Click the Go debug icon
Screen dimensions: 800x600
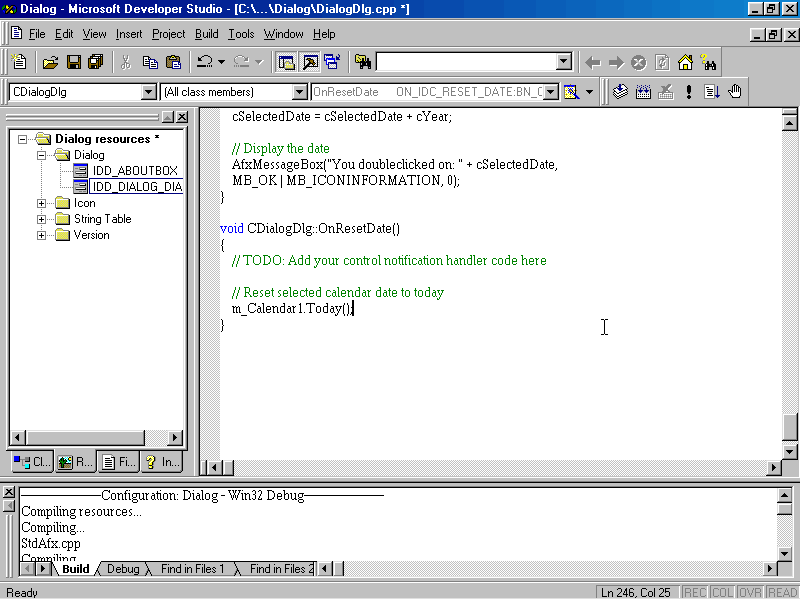pyautogui.click(x=712, y=92)
